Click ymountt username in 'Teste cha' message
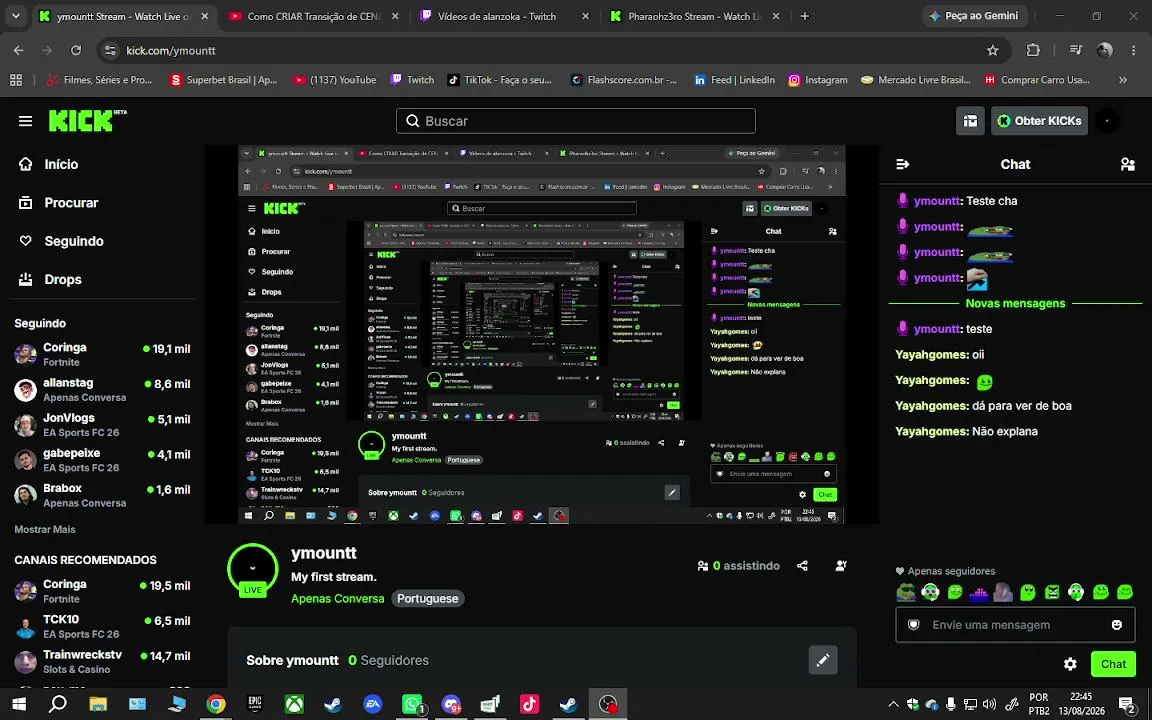The width and height of the screenshot is (1152, 720). tap(938, 201)
